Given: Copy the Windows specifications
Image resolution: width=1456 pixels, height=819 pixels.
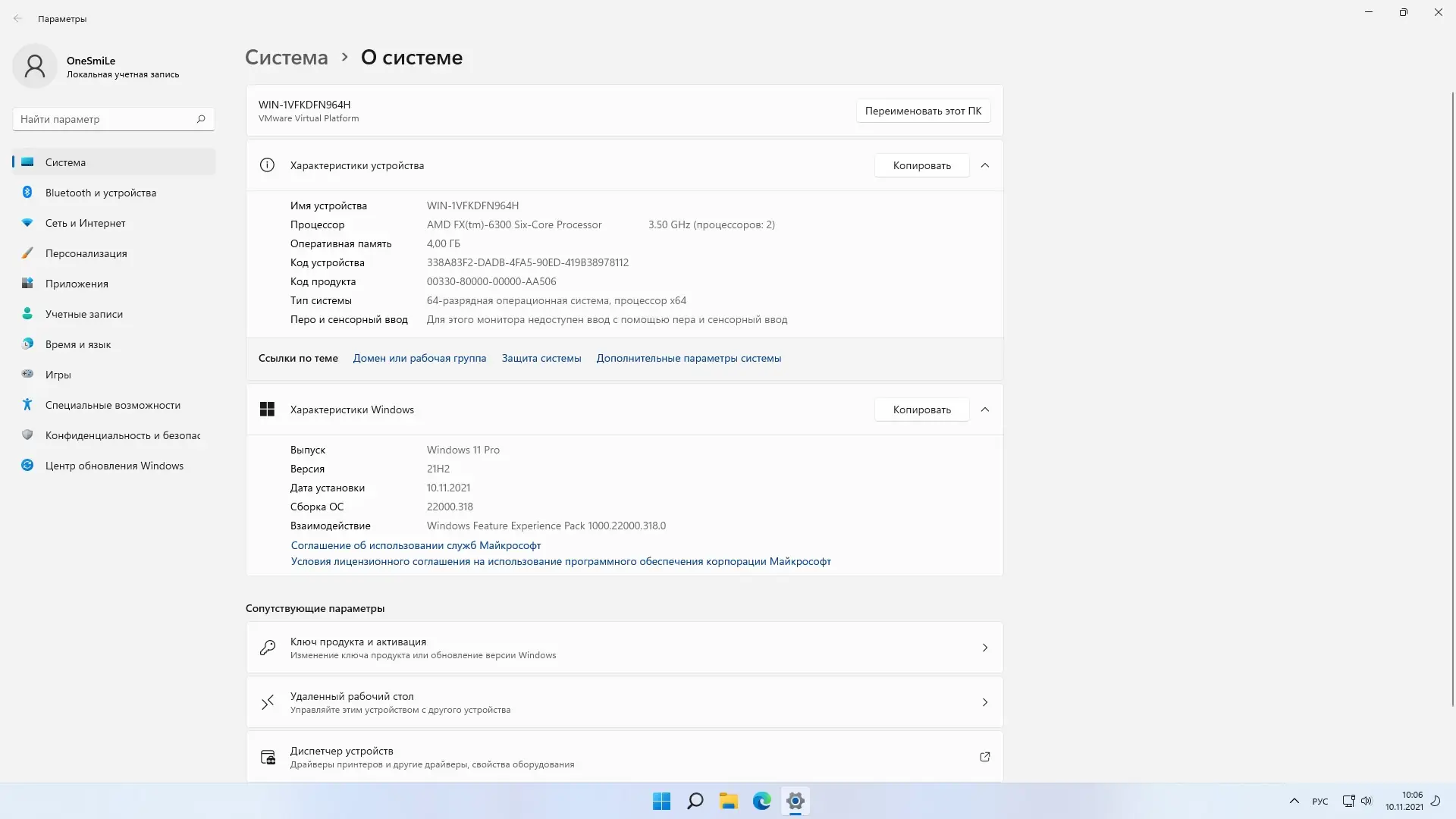Looking at the screenshot, I should [921, 409].
